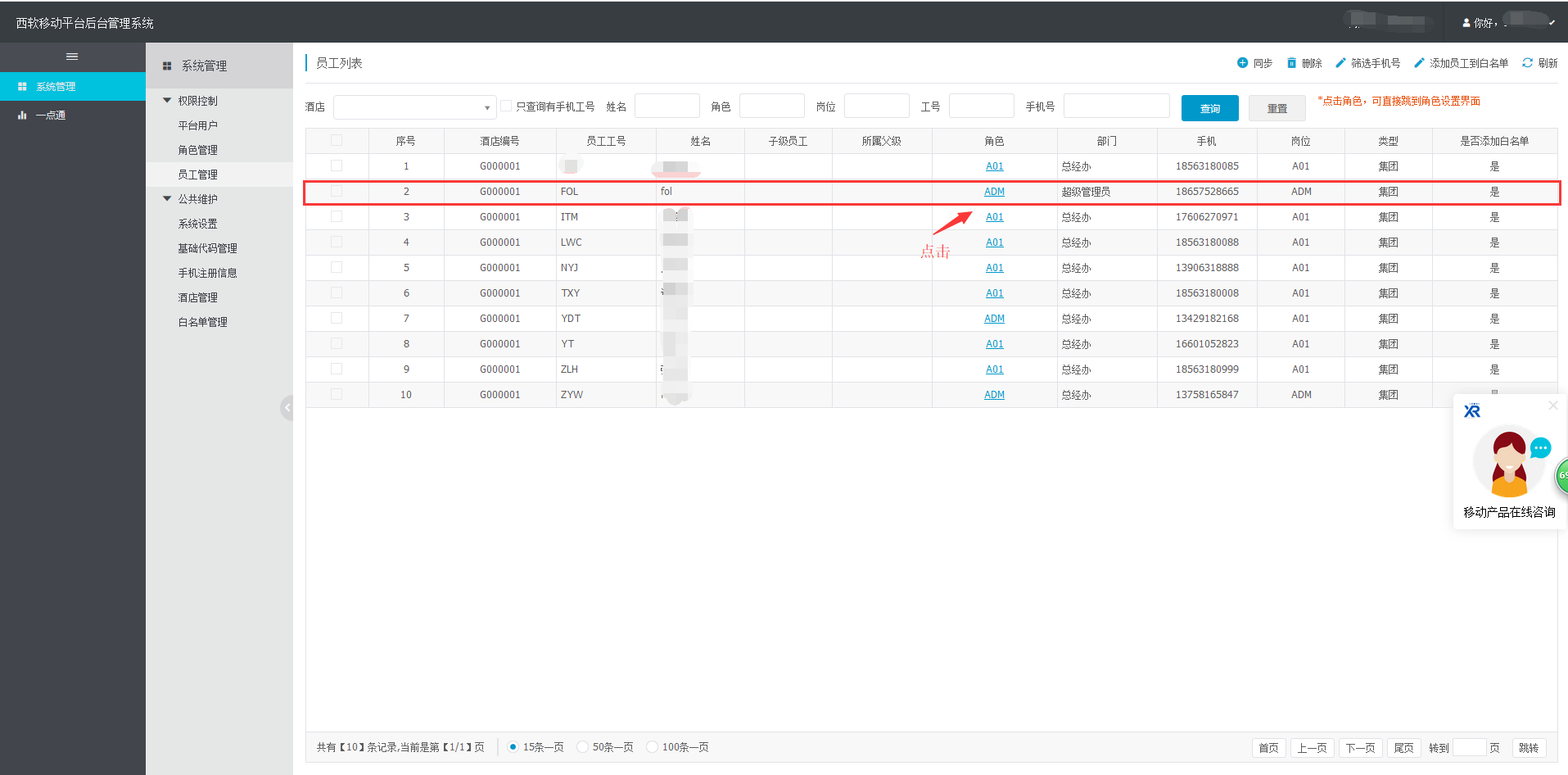Click the 同步 sync icon
Image resolution: width=1568 pixels, height=775 pixels.
(1242, 63)
